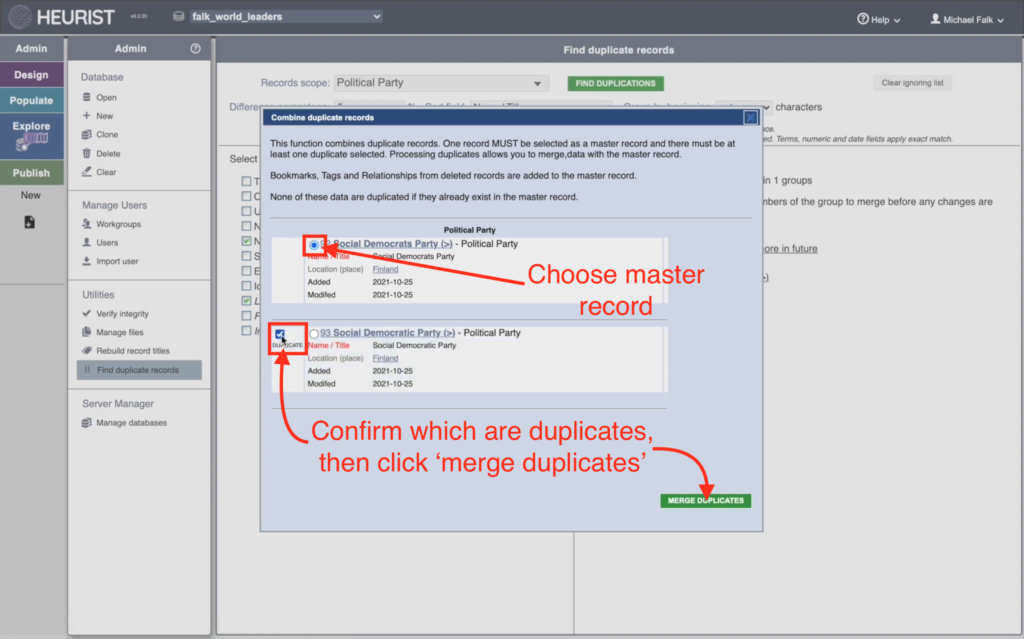The width and height of the screenshot is (1024, 639).
Task: Open Manage files utility
Action: point(120,332)
